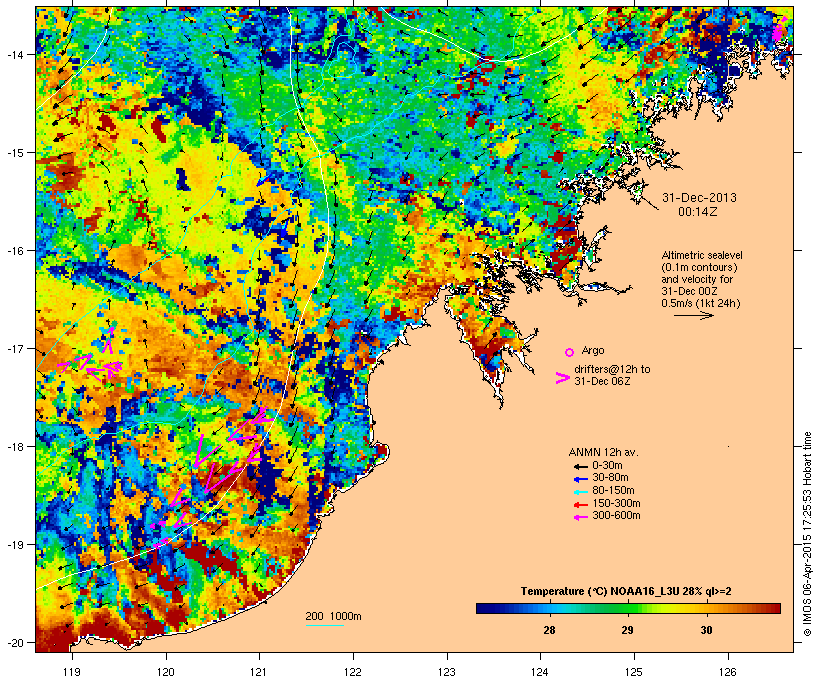
Task: Click the time label 00:14Z
Action: (x=698, y=212)
